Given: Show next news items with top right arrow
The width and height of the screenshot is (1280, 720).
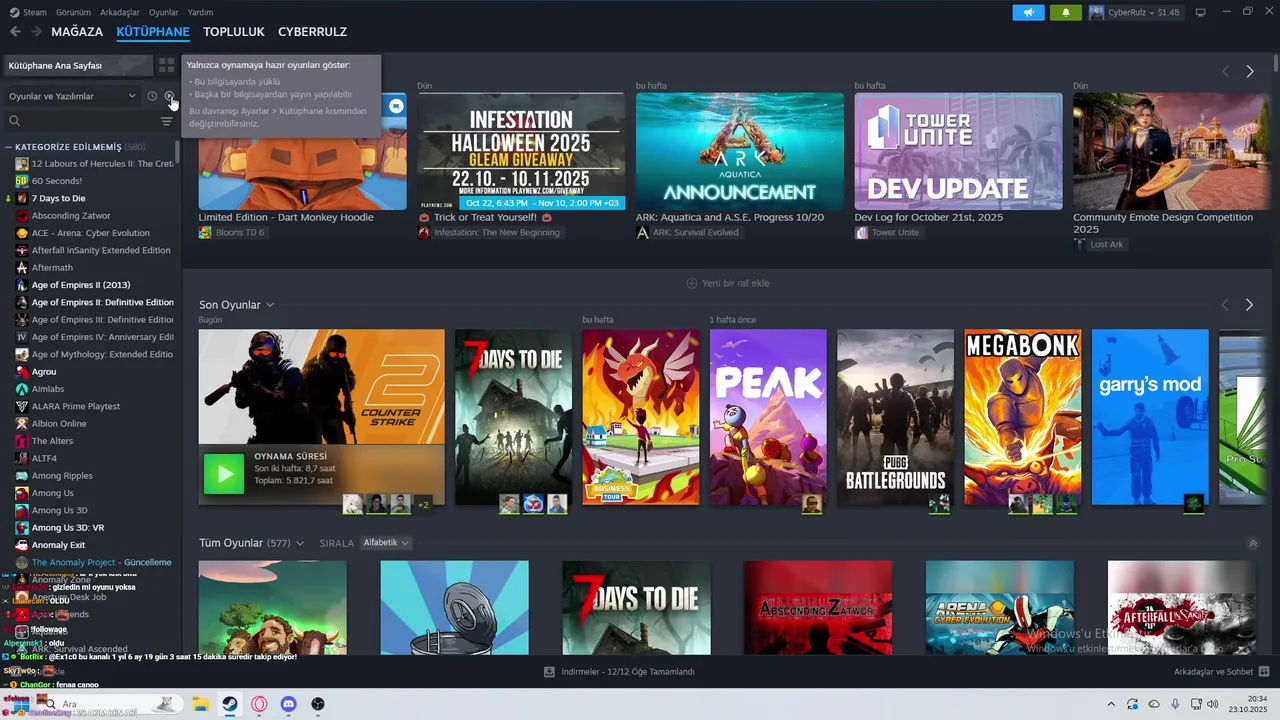Looking at the screenshot, I should coord(1250,71).
